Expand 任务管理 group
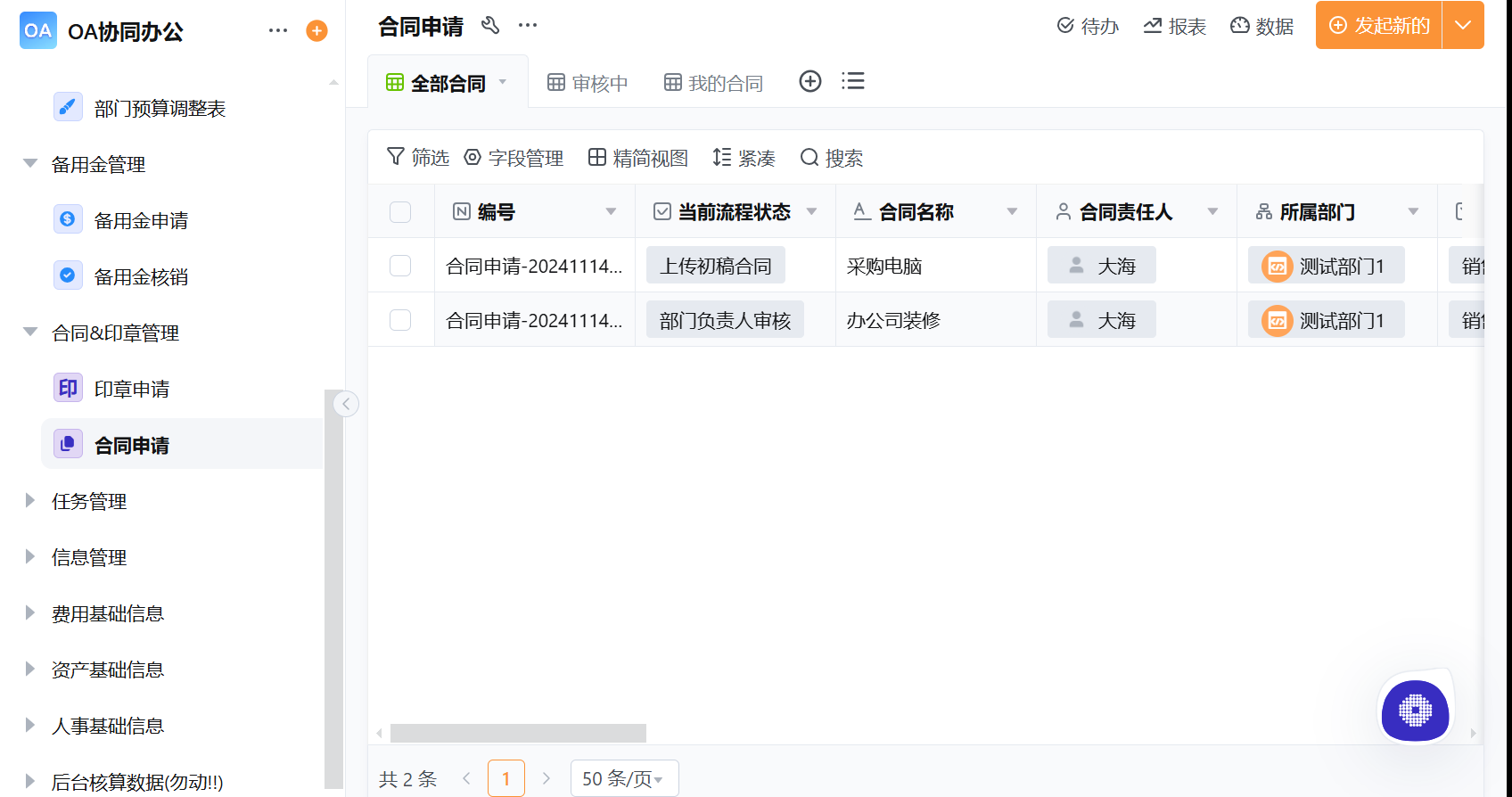 (x=30, y=501)
